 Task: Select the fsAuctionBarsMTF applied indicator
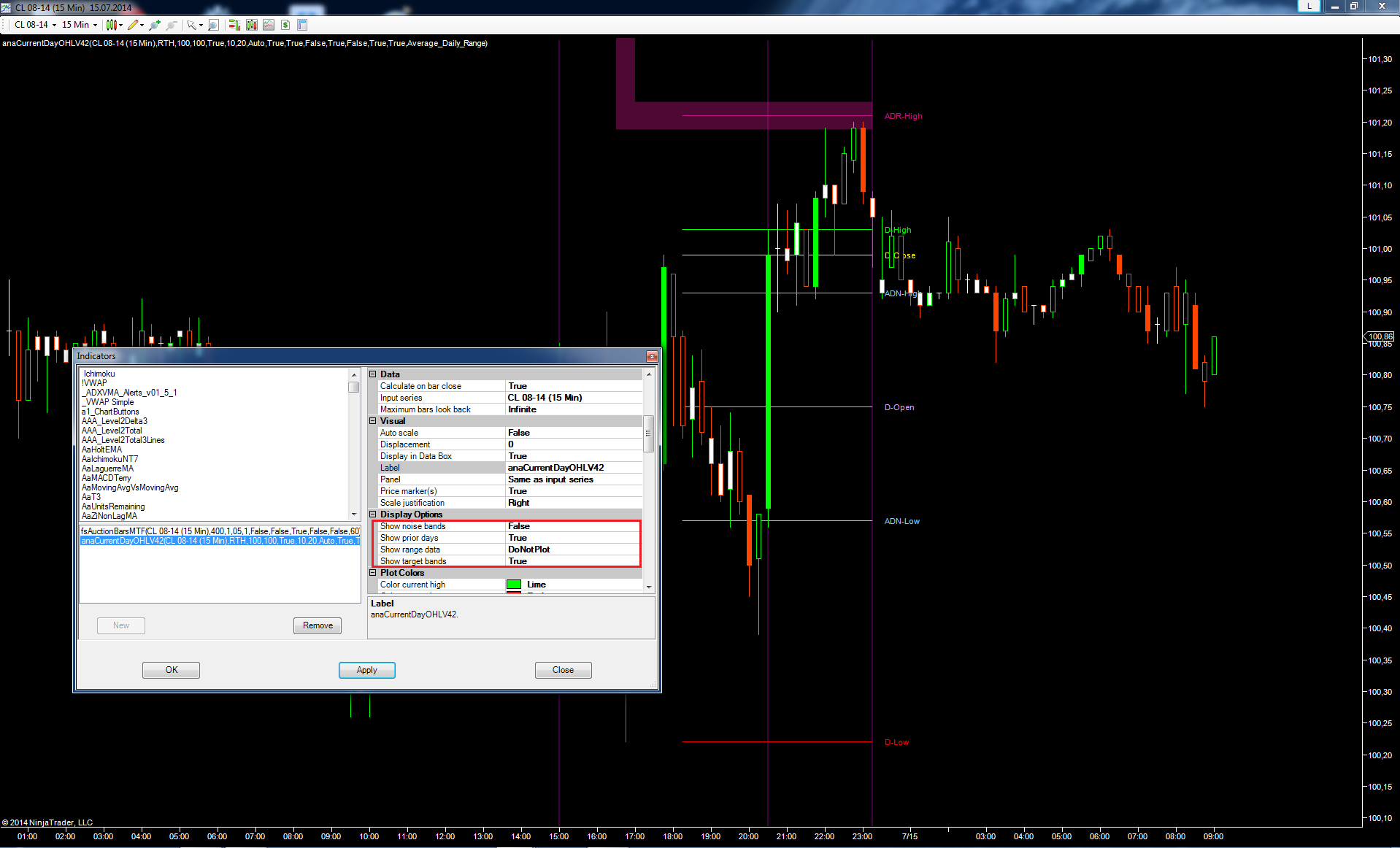(x=220, y=531)
